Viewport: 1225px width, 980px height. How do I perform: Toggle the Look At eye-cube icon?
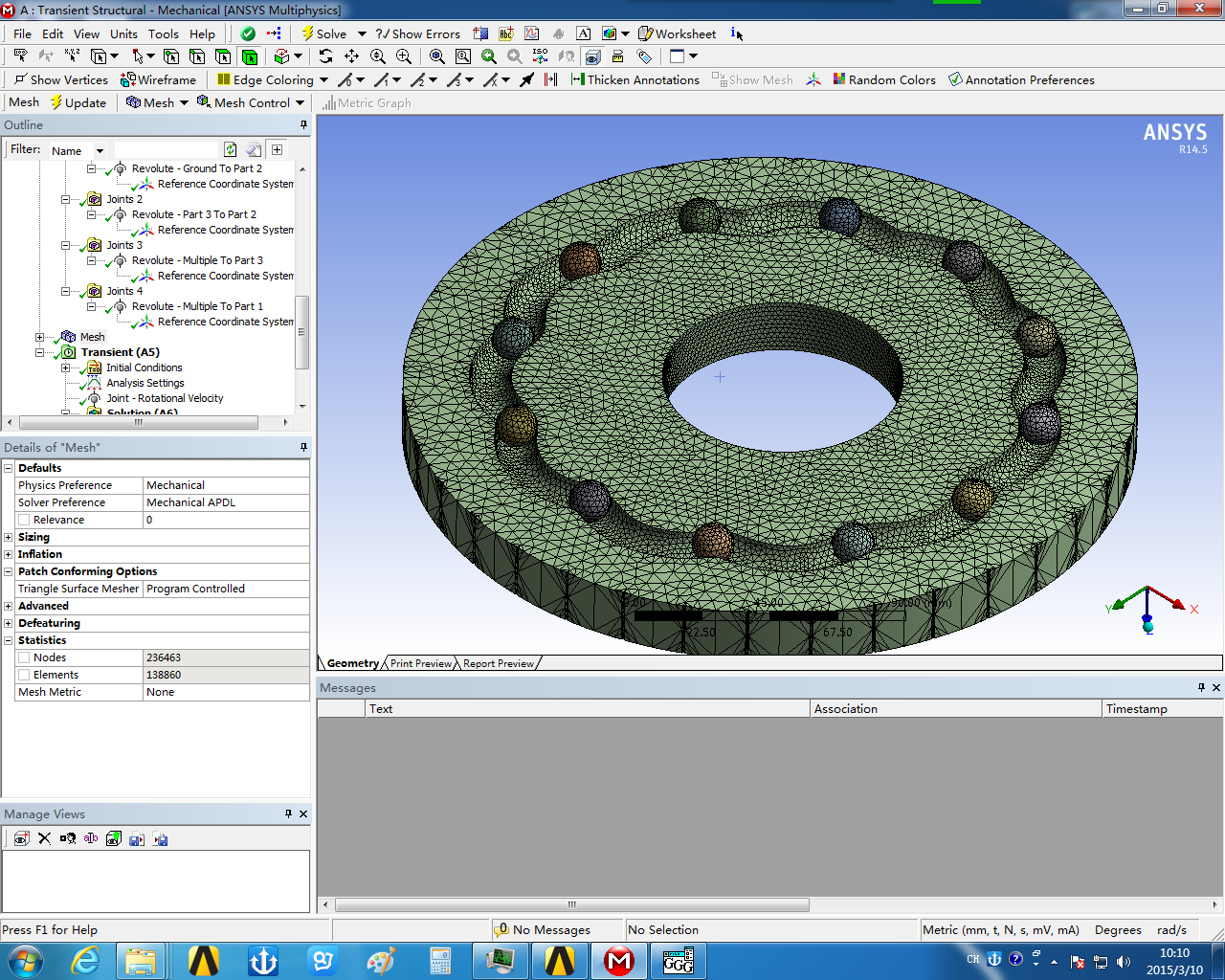click(x=592, y=56)
